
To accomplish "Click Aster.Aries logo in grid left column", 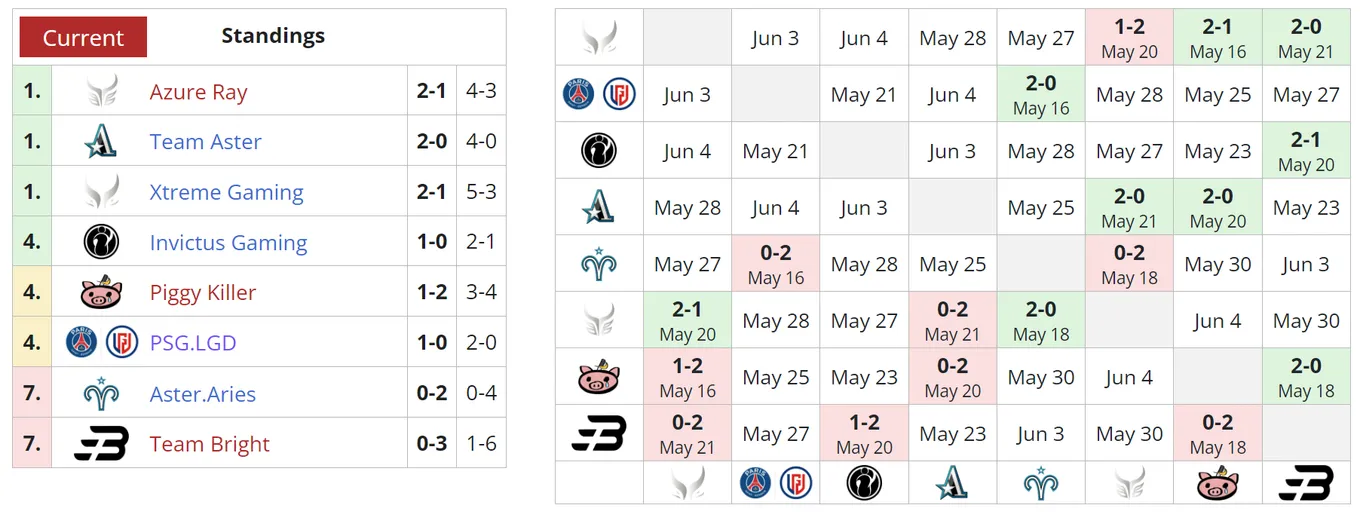I will pyautogui.click(x=599, y=264).
